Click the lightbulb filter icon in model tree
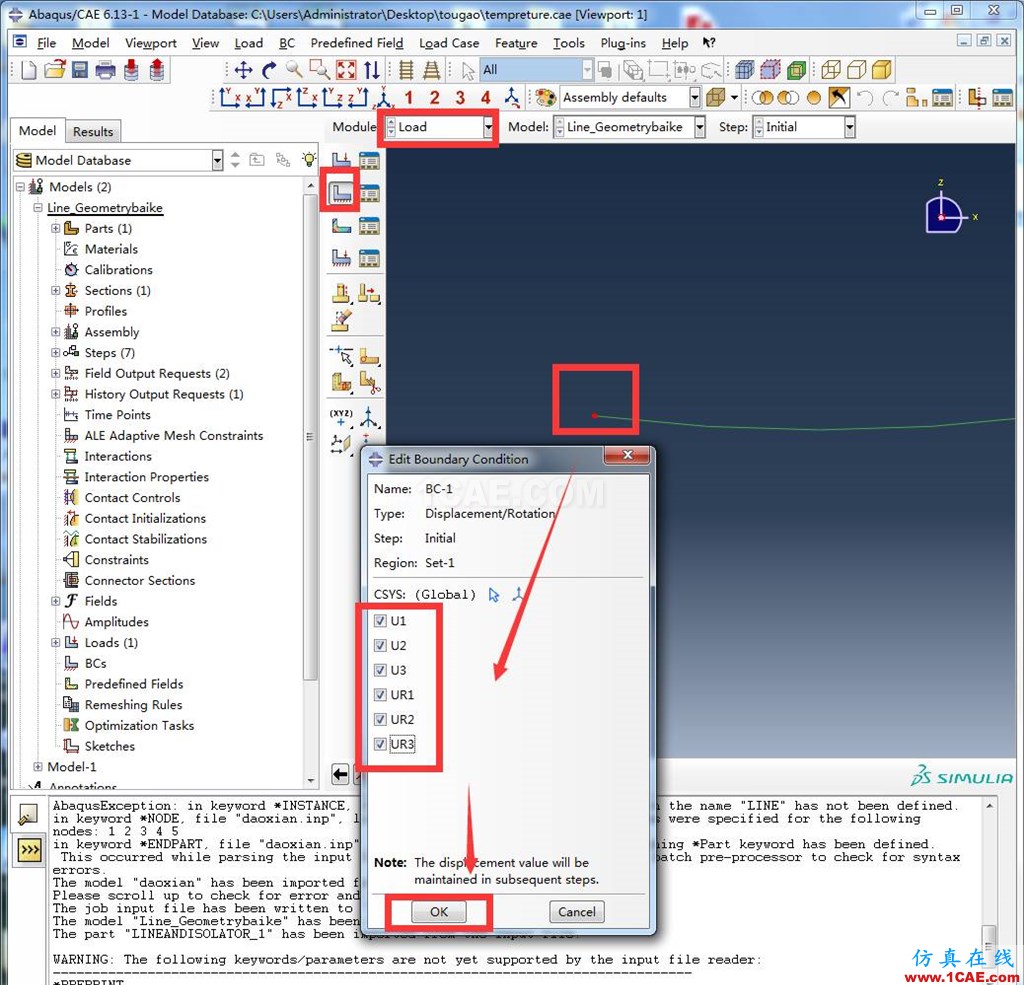The image size is (1024, 985). coord(308,159)
